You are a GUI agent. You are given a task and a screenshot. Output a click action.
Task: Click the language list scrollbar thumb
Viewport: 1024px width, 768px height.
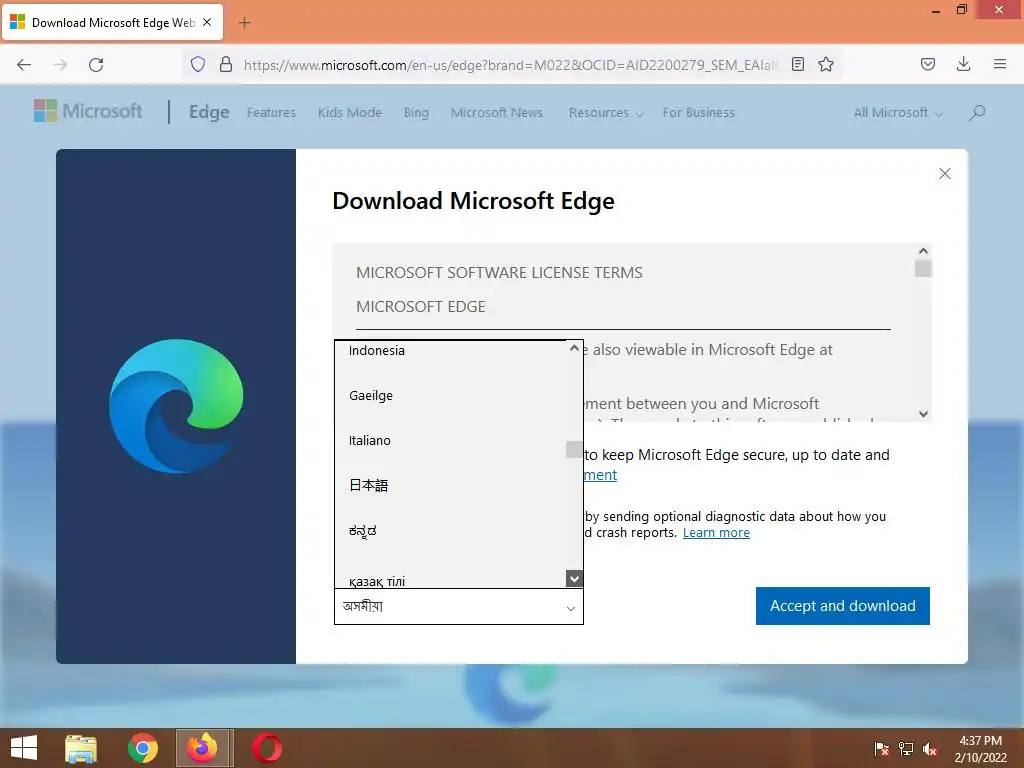[574, 449]
